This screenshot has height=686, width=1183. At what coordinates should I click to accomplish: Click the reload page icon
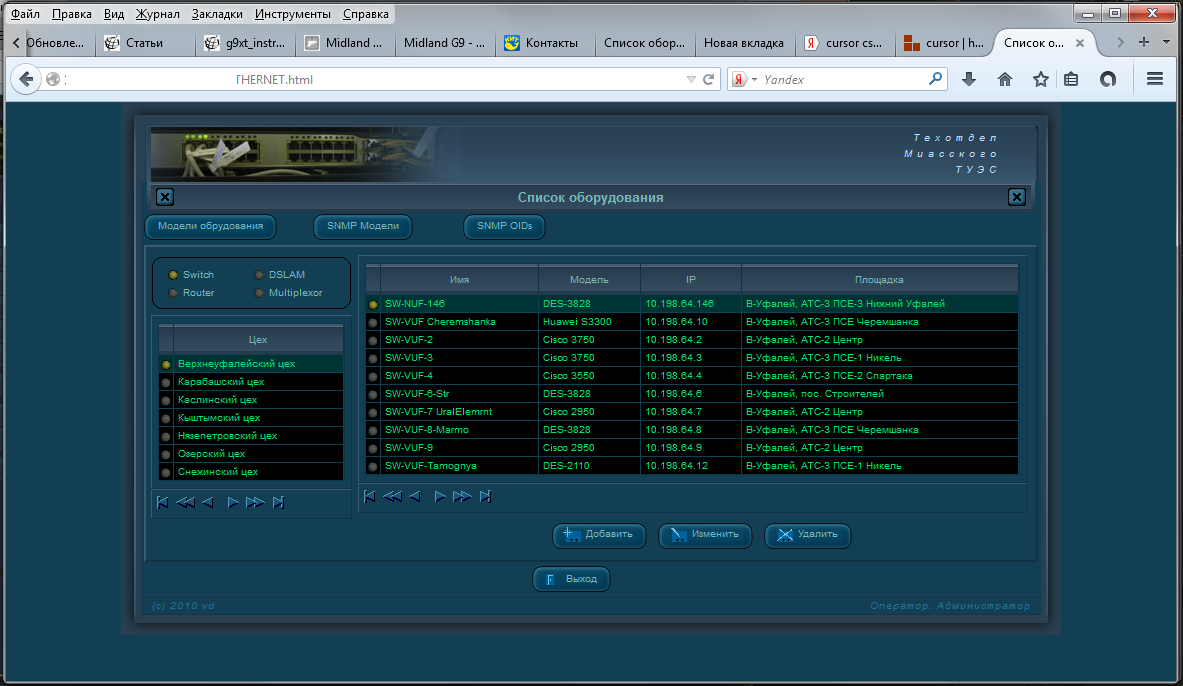[x=709, y=79]
